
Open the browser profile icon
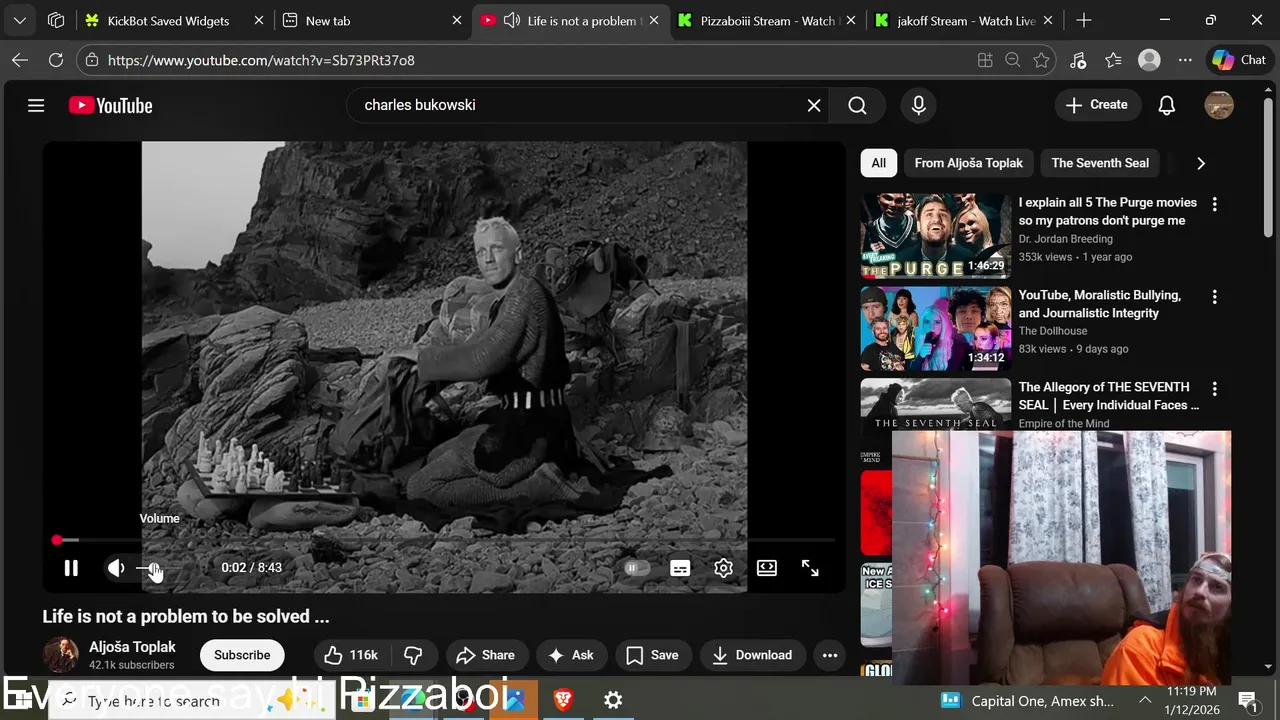(x=1149, y=60)
